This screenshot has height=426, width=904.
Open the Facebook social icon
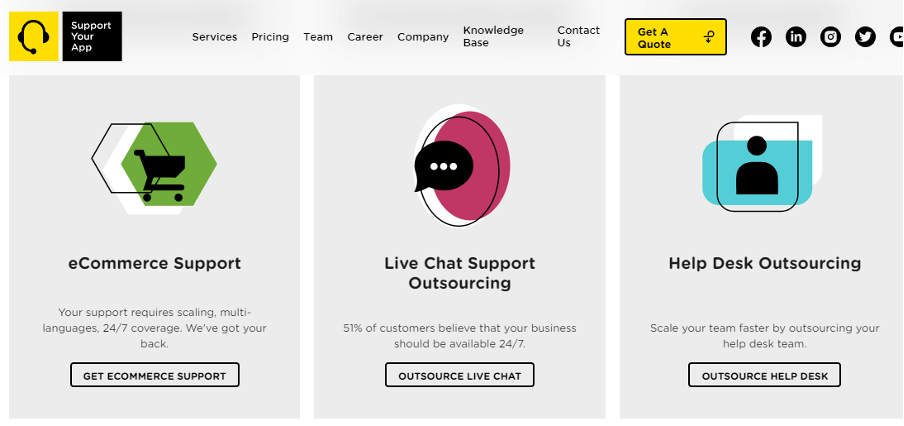(761, 37)
